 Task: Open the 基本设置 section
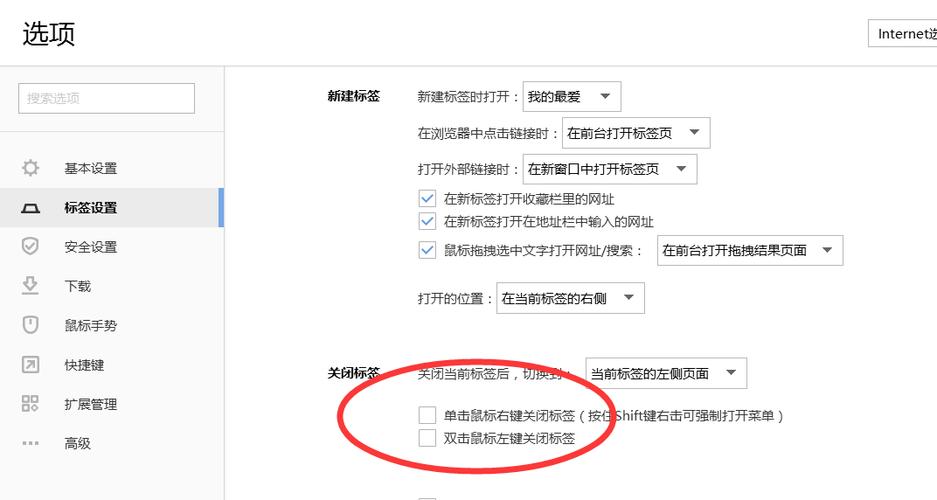tap(112, 168)
